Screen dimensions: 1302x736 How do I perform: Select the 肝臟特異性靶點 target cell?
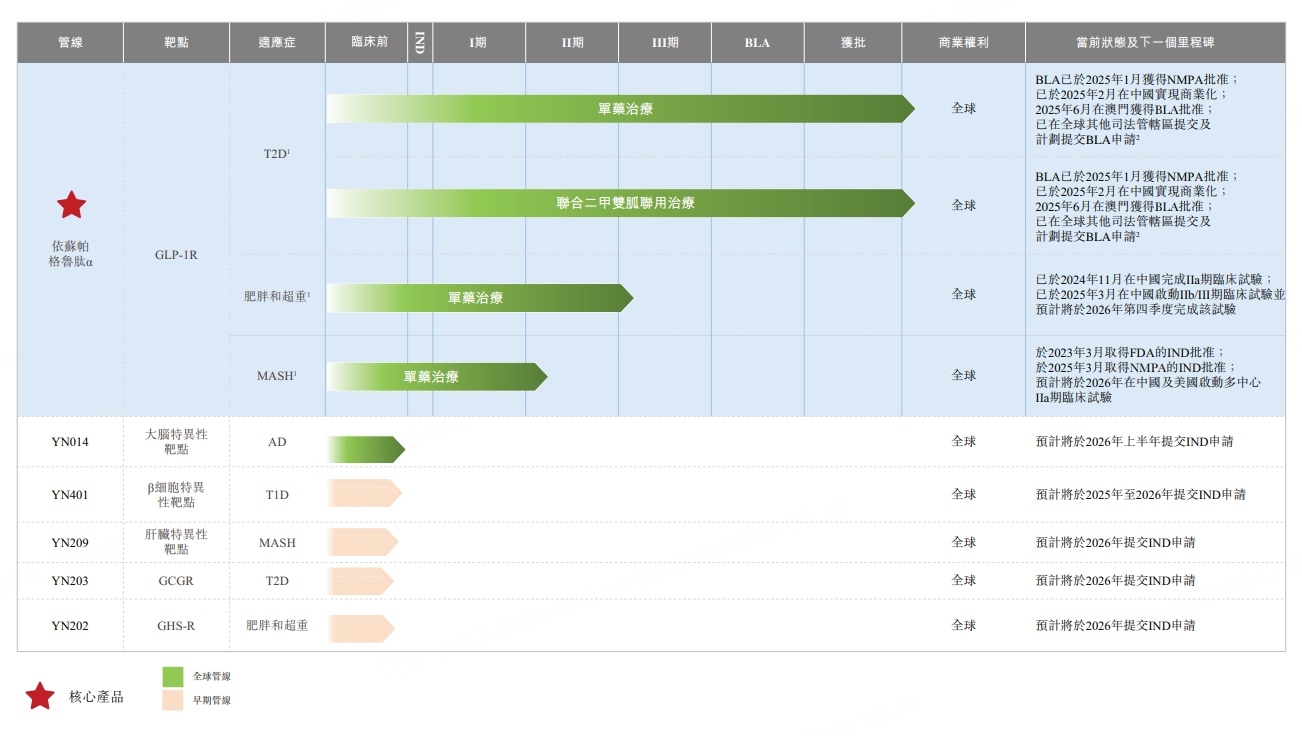click(176, 542)
